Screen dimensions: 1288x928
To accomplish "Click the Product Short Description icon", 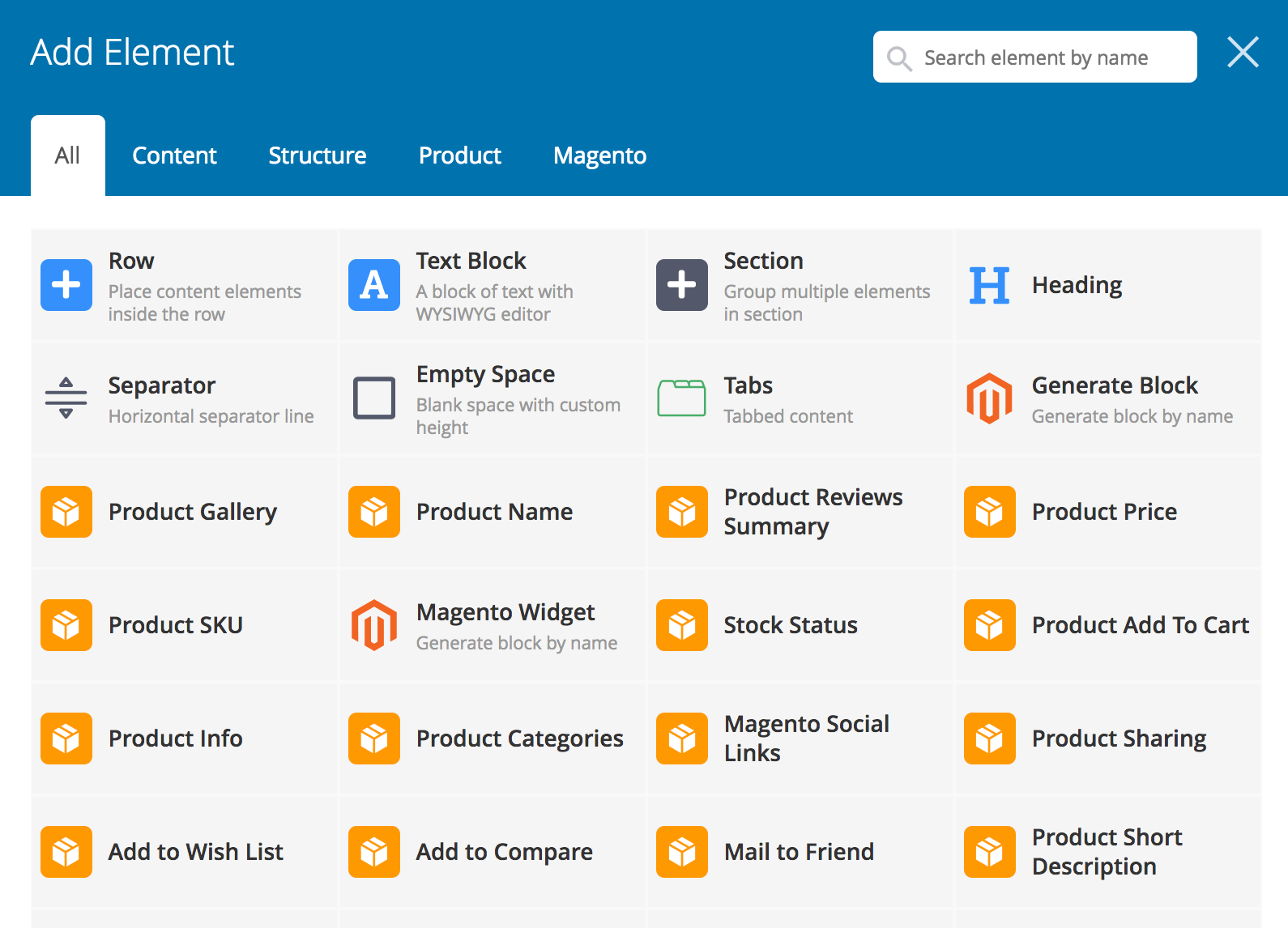I will 990,852.
